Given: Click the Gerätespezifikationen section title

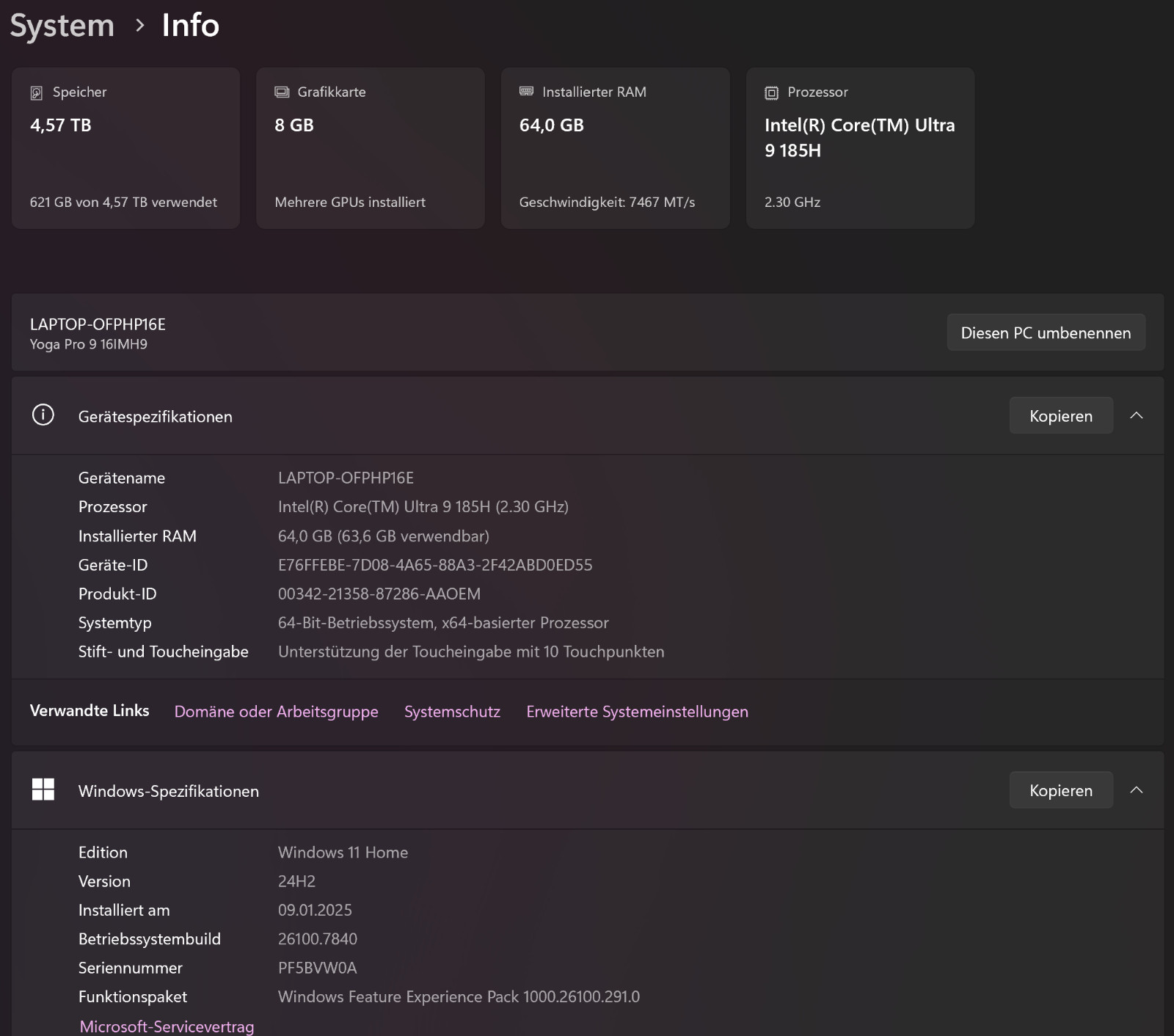Looking at the screenshot, I should click(156, 416).
